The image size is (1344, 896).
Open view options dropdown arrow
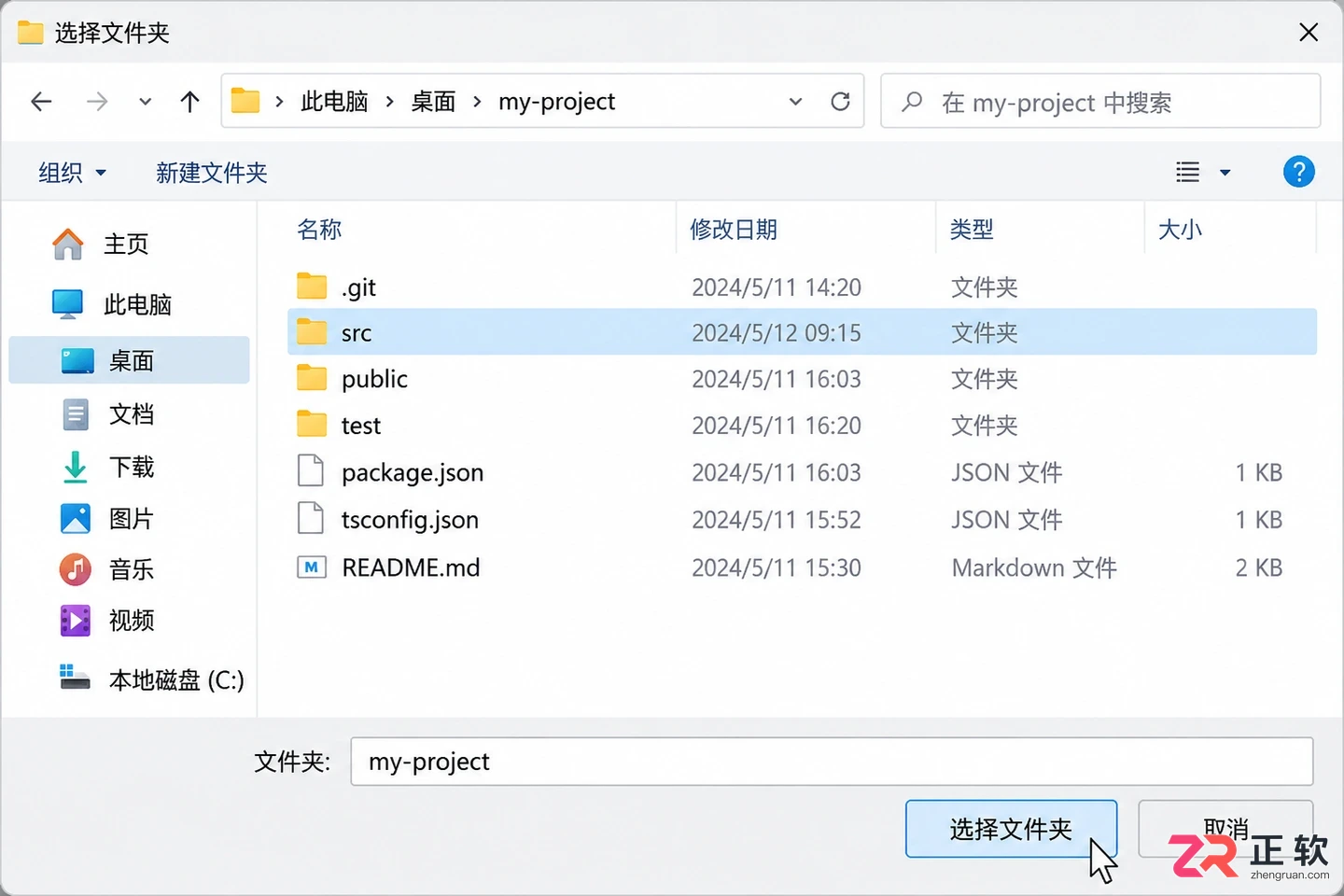pyautogui.click(x=1225, y=173)
